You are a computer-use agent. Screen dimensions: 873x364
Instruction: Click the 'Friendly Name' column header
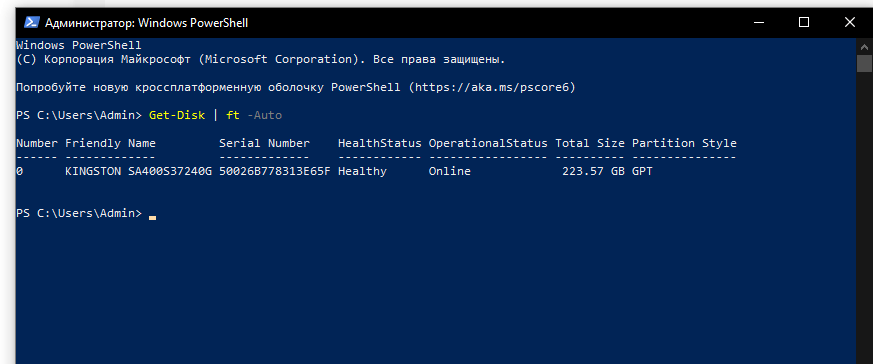(110, 143)
